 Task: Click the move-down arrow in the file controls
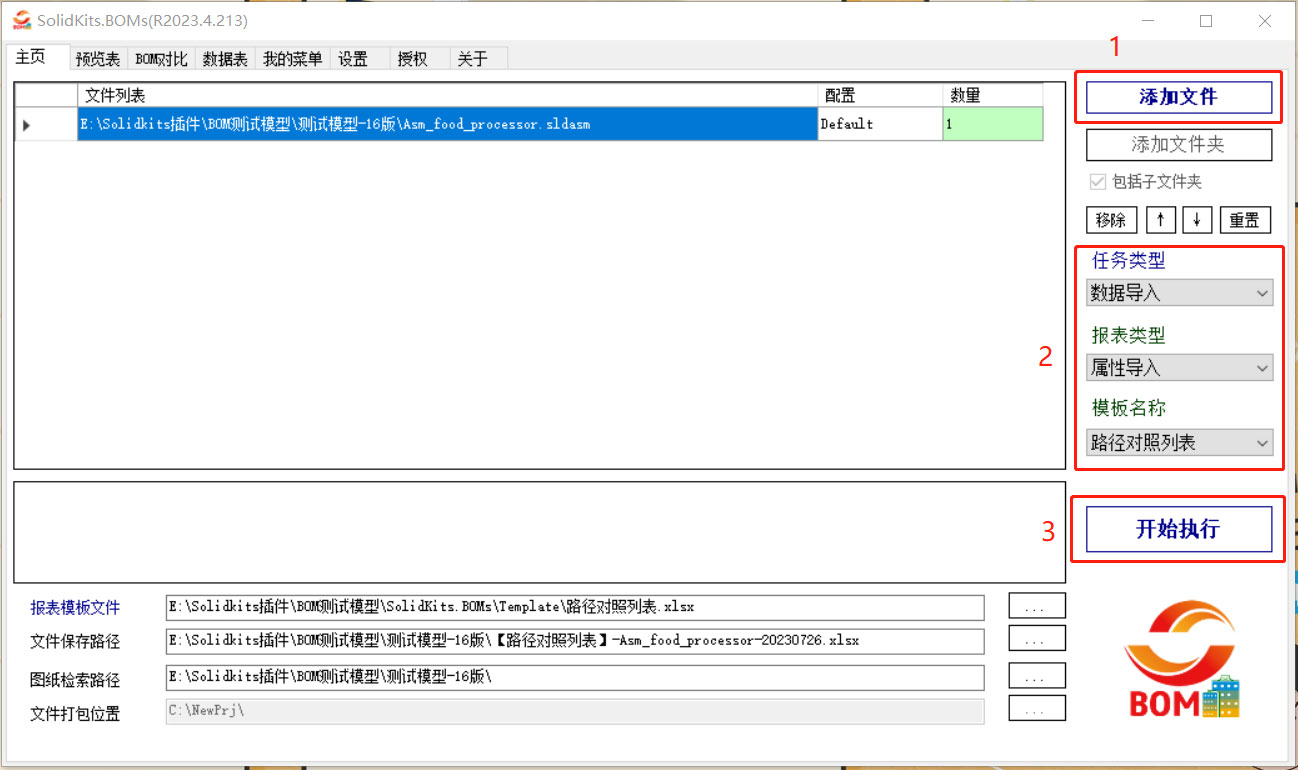click(1197, 219)
